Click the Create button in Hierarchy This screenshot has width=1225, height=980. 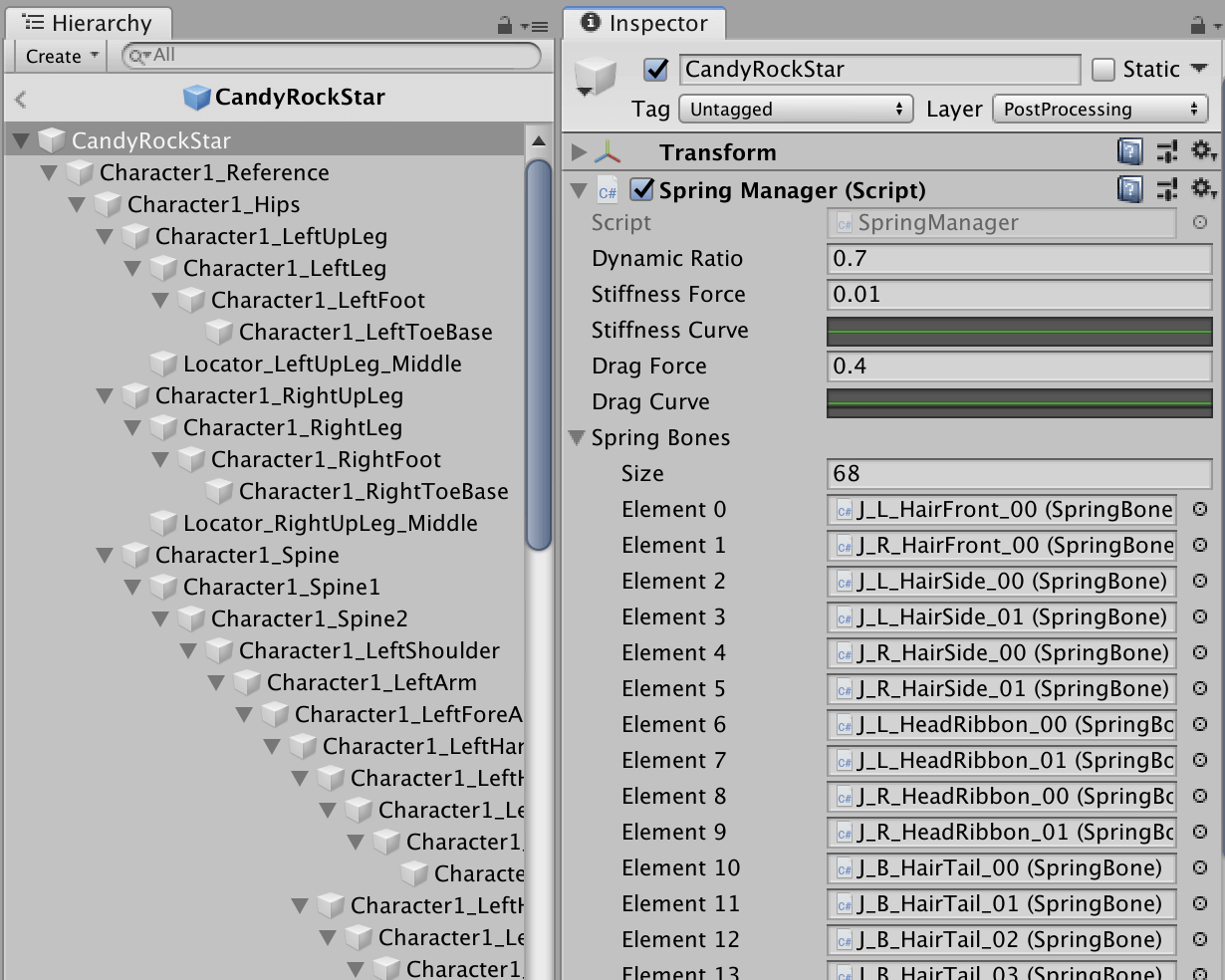(61, 57)
